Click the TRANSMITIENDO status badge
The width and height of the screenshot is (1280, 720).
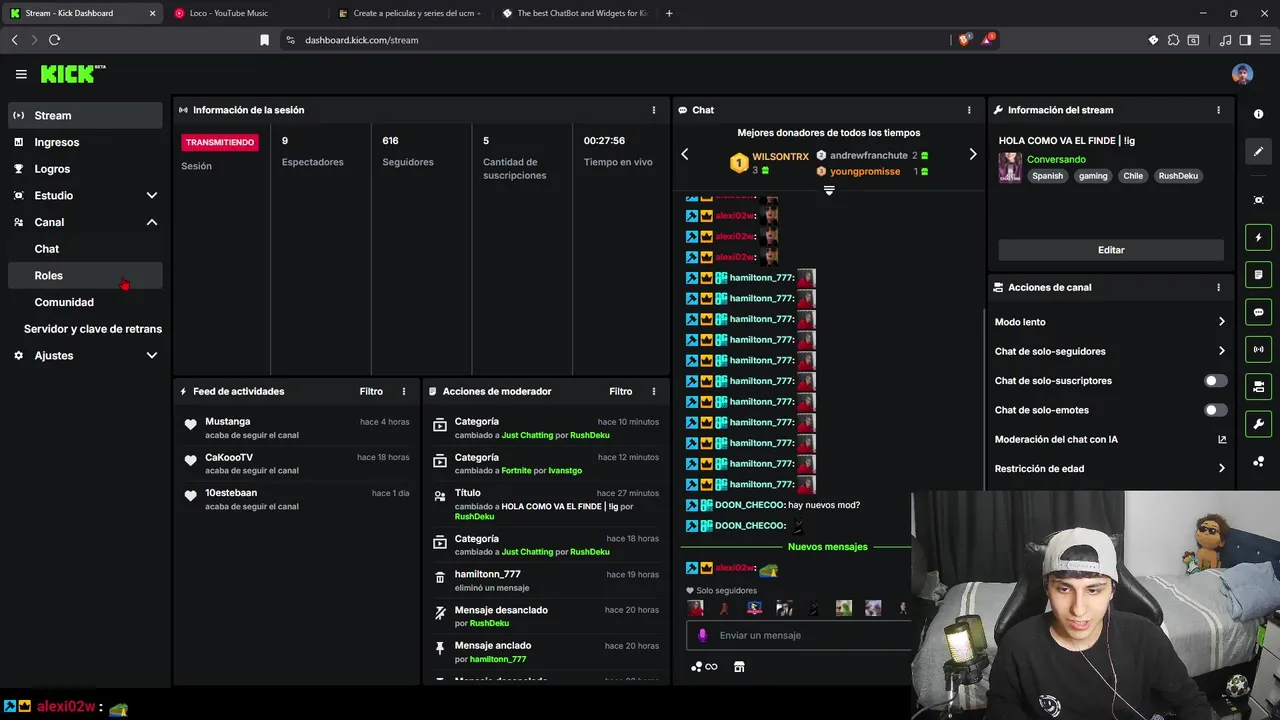point(219,142)
